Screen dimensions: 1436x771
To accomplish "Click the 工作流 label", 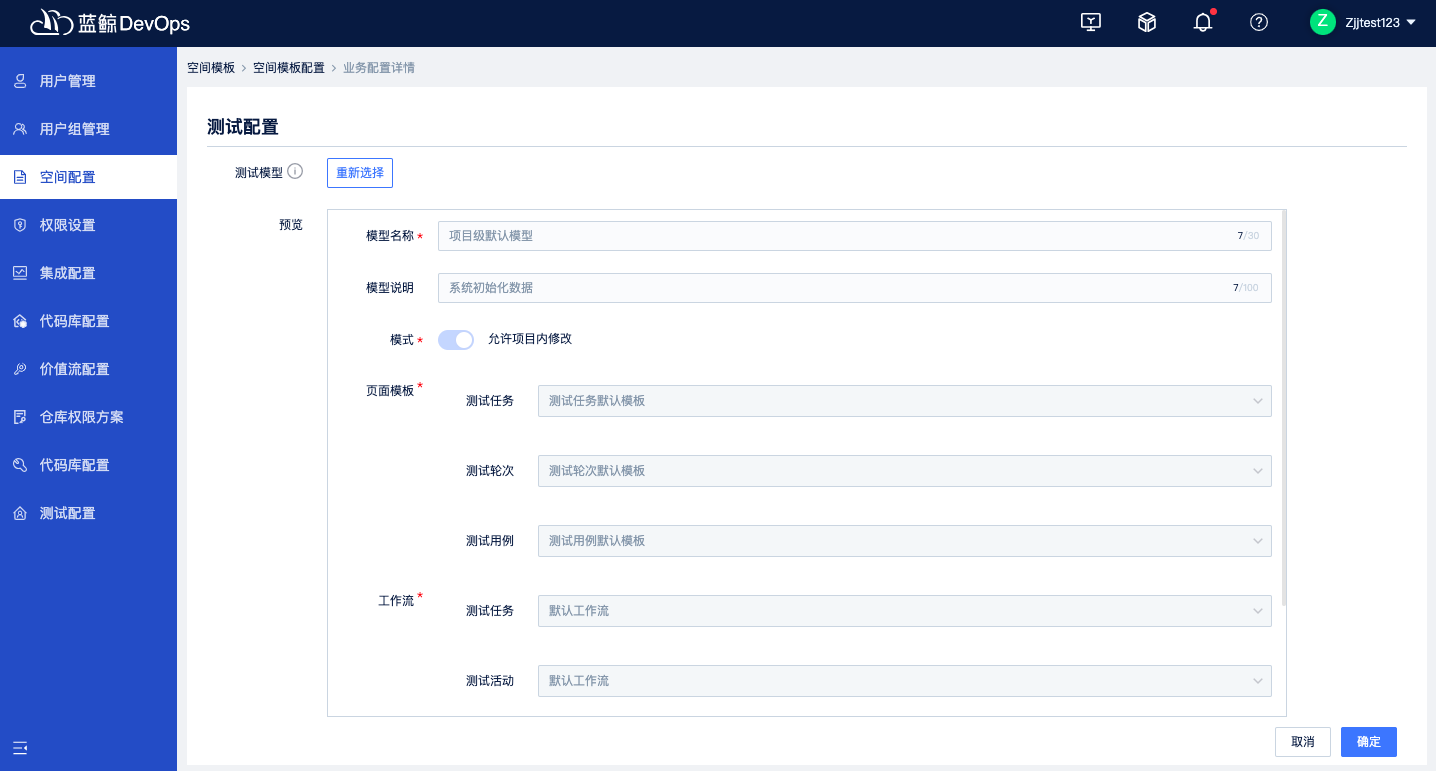I will [x=396, y=601].
